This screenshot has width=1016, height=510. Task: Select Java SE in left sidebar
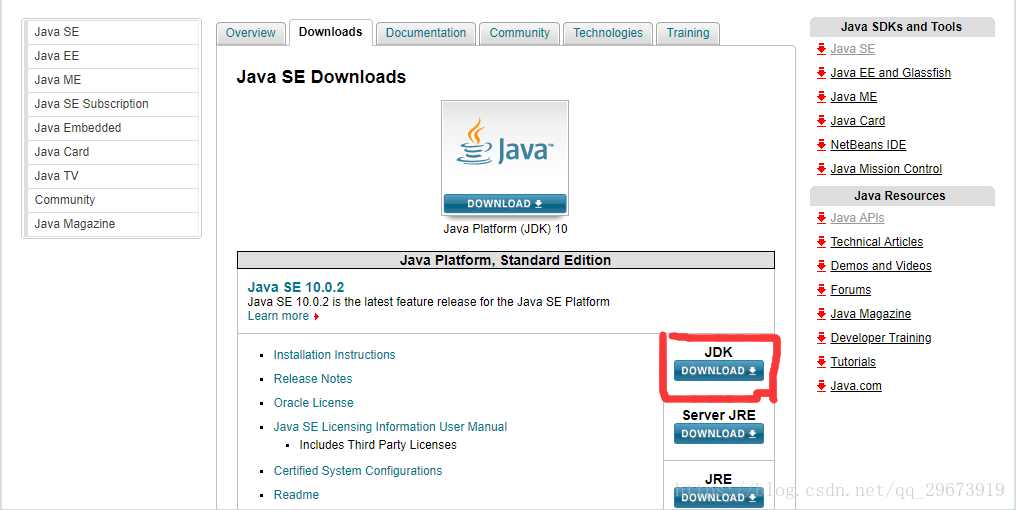pos(111,32)
